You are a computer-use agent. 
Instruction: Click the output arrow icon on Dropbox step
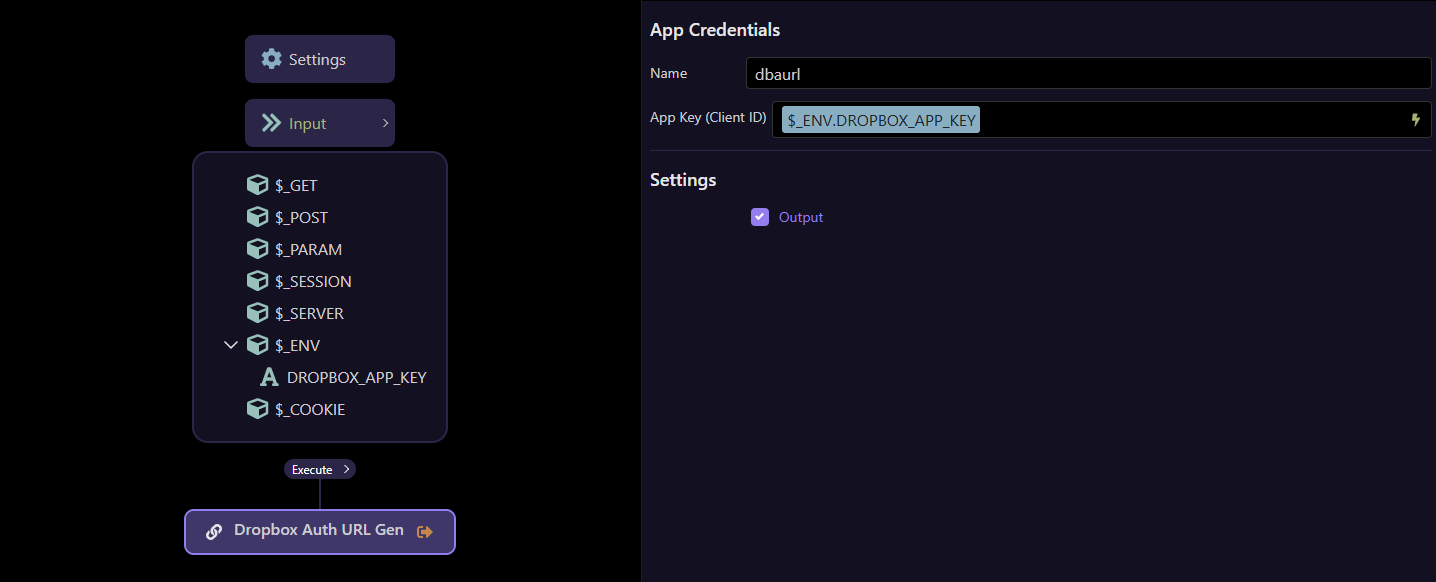(x=425, y=532)
